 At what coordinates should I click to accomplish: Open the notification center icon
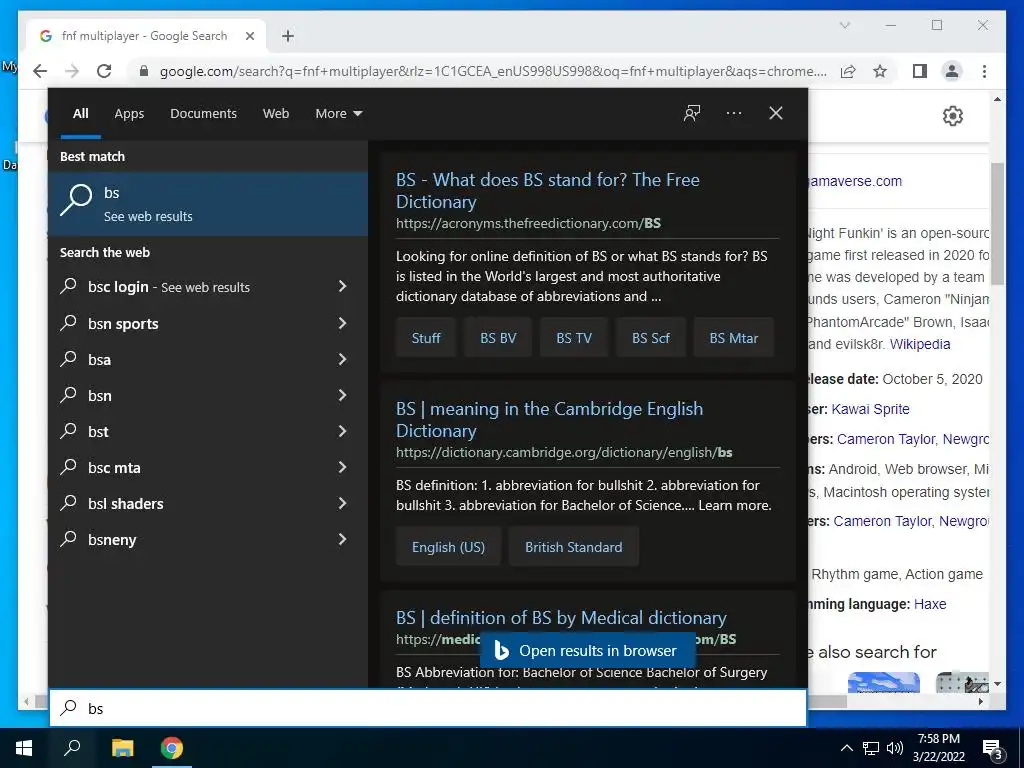tap(993, 748)
